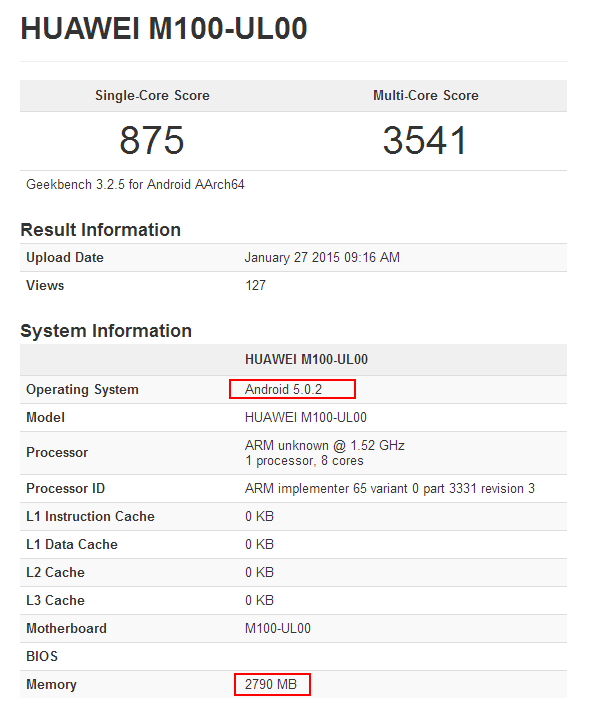Click the multi-core score value 3541
This screenshot has width=589, height=718.
pyautogui.click(x=425, y=140)
